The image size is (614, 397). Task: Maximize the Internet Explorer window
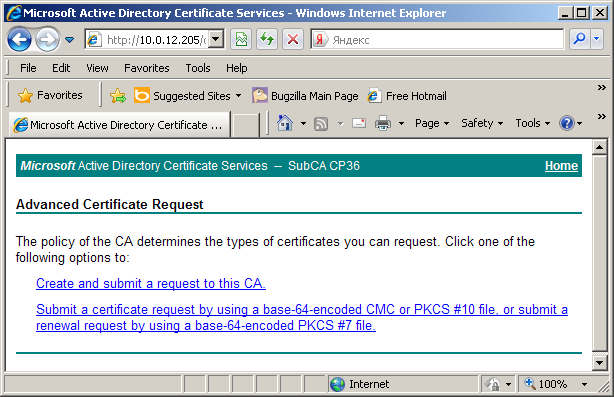[582, 13]
